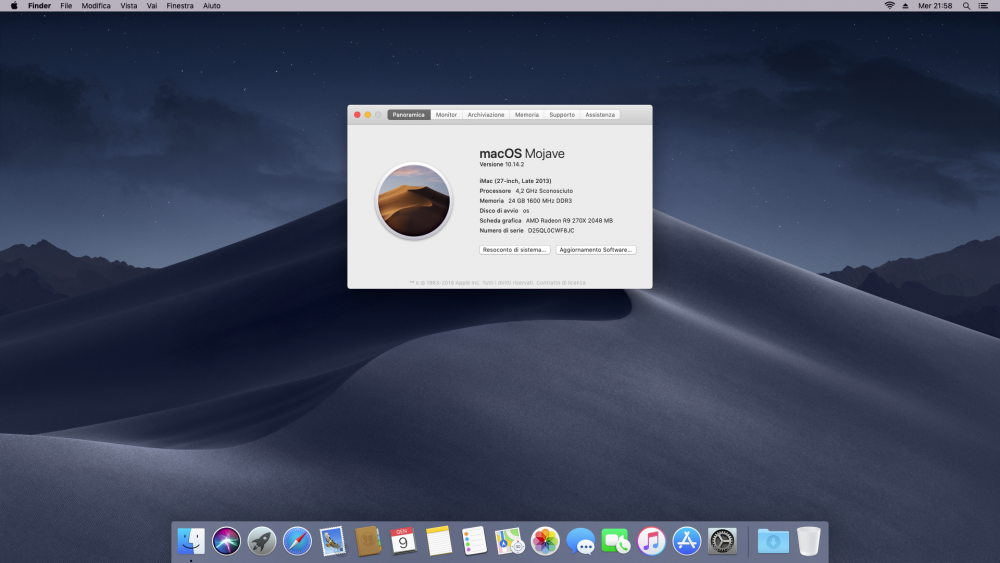Screen dimensions: 1000x563
Task: Click the Versione 10.14.2 text
Action: [x=502, y=165]
